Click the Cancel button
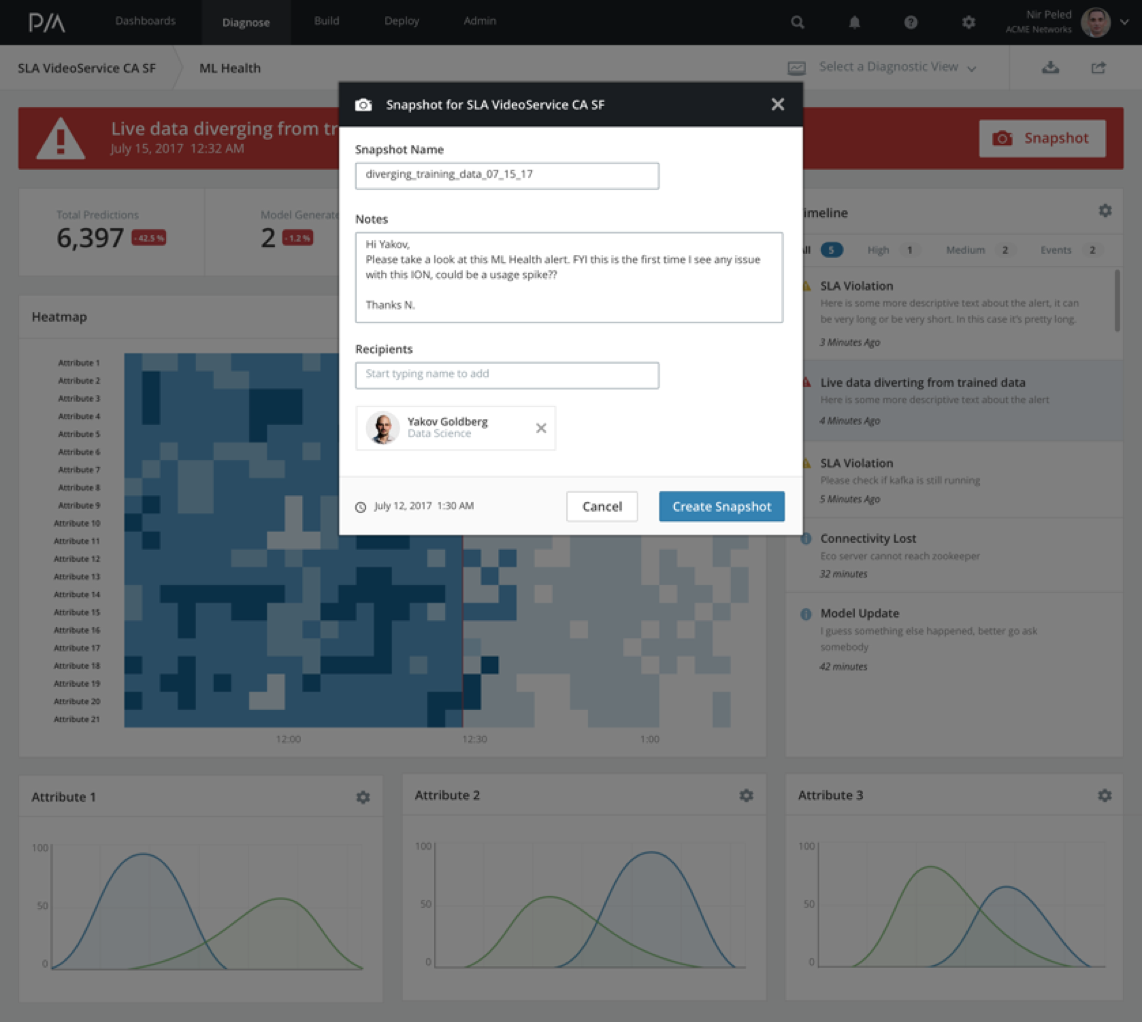Image resolution: width=1142 pixels, height=1022 pixels. coord(602,506)
